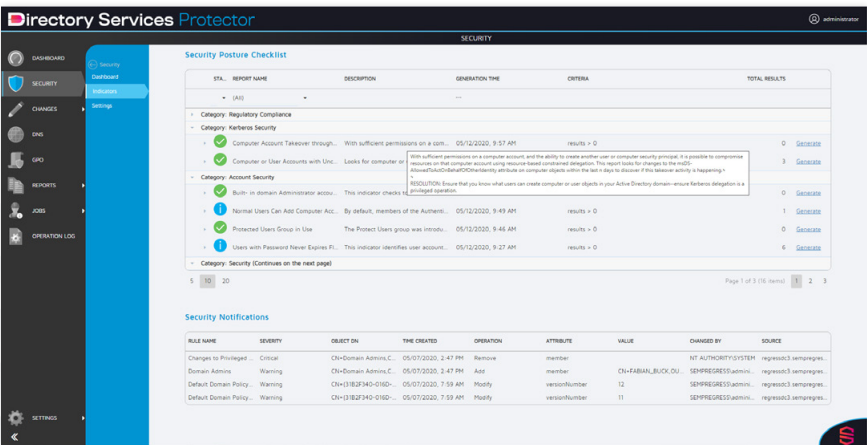Go to page 2 of checklist

pos(810,281)
